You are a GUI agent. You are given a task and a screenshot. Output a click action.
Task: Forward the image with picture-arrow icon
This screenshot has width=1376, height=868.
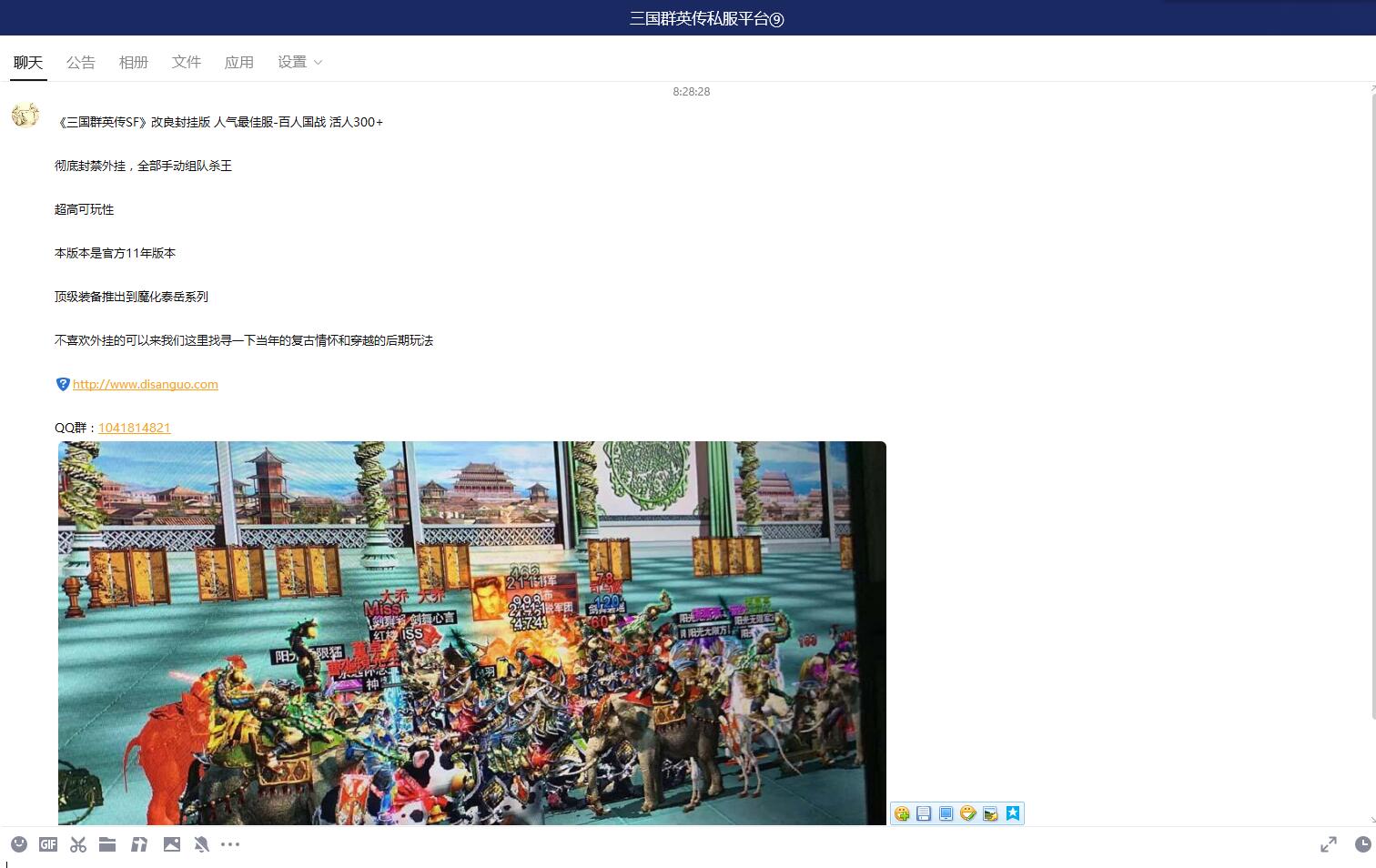[x=990, y=813]
